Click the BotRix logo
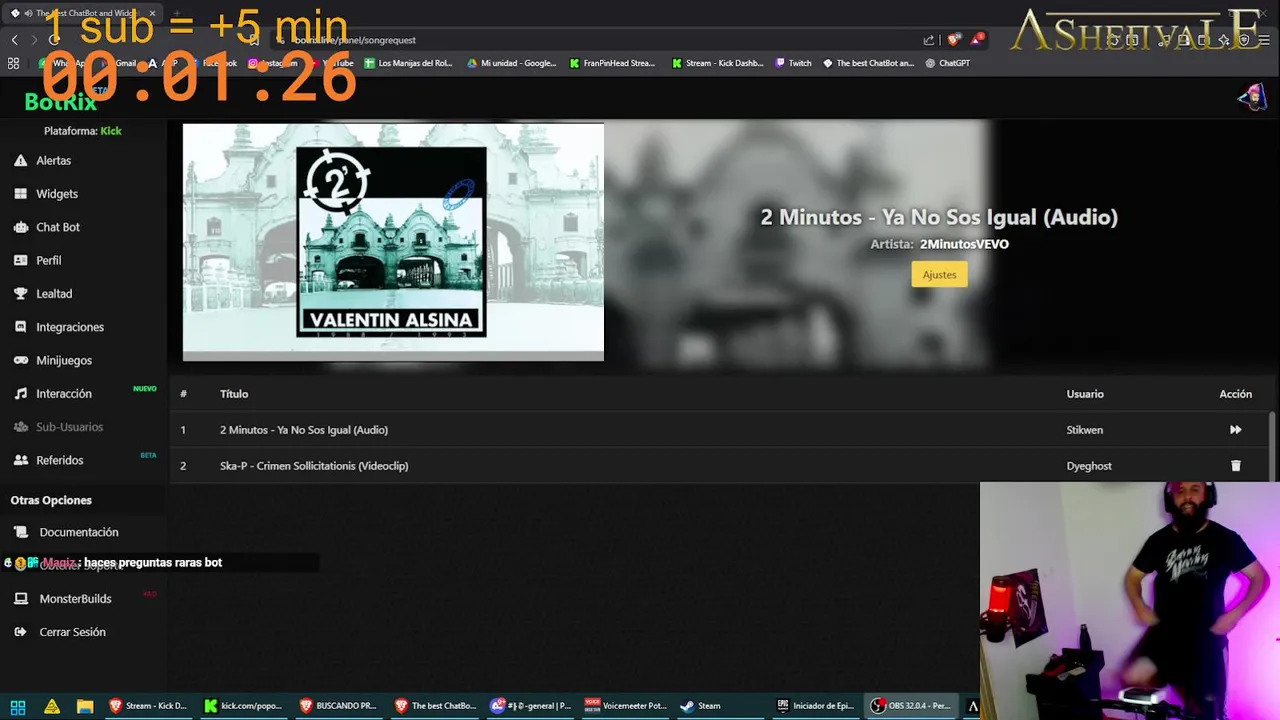This screenshot has height=720, width=1280. 61,101
